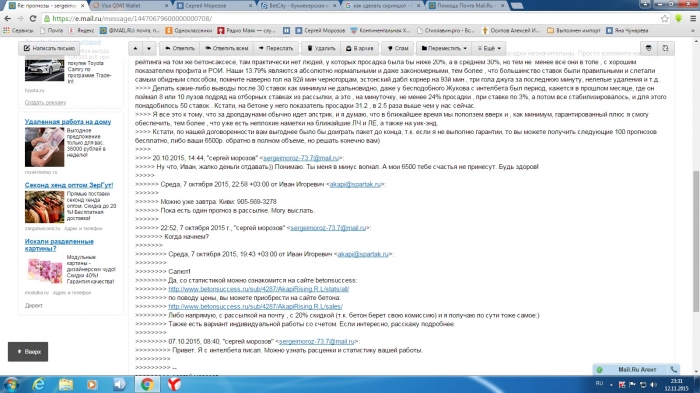Viewport: 700px width, 393px height.
Task: Click the browser Reload page icon
Action: click(33, 18)
